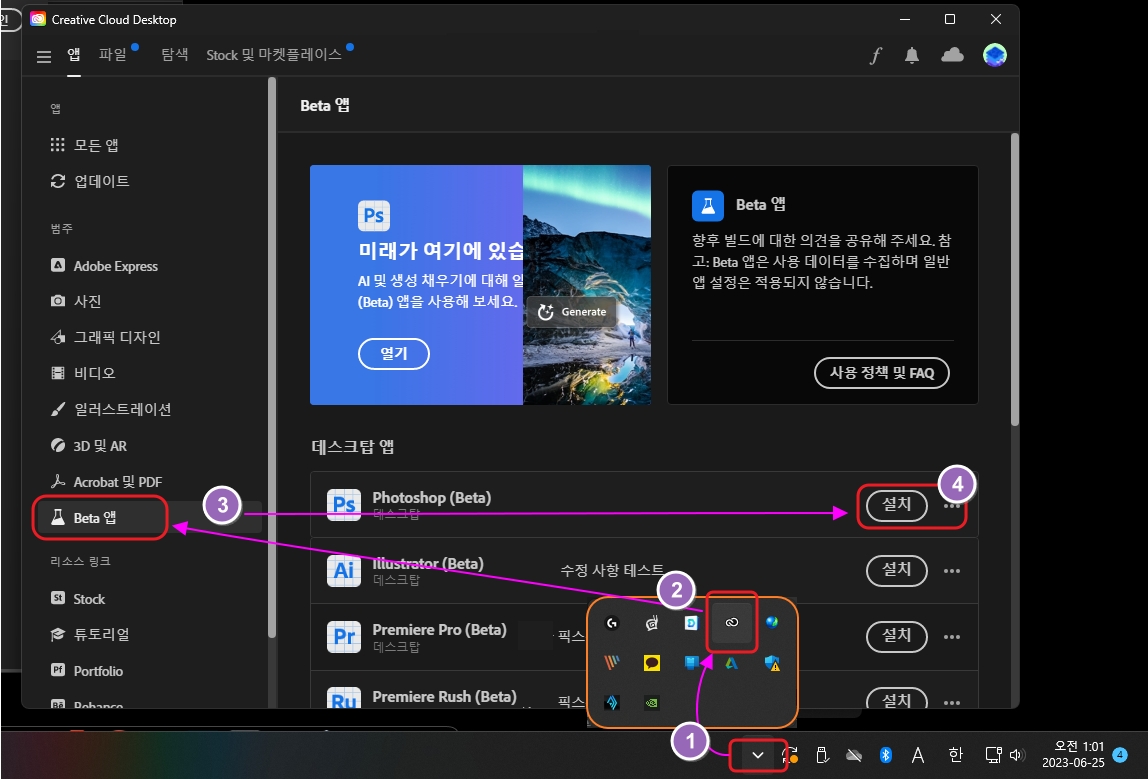
Task: Click the Windows Security shield tray icon
Action: tap(772, 663)
